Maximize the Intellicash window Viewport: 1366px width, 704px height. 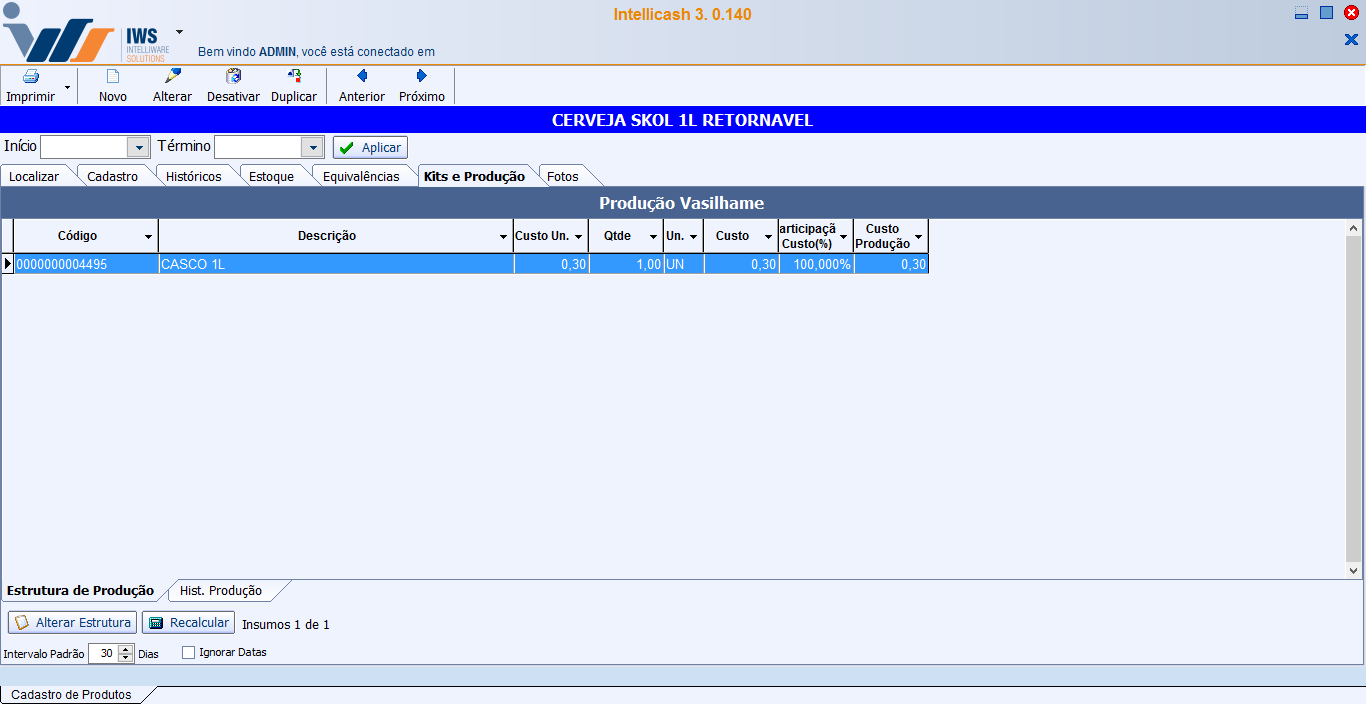coord(1326,13)
